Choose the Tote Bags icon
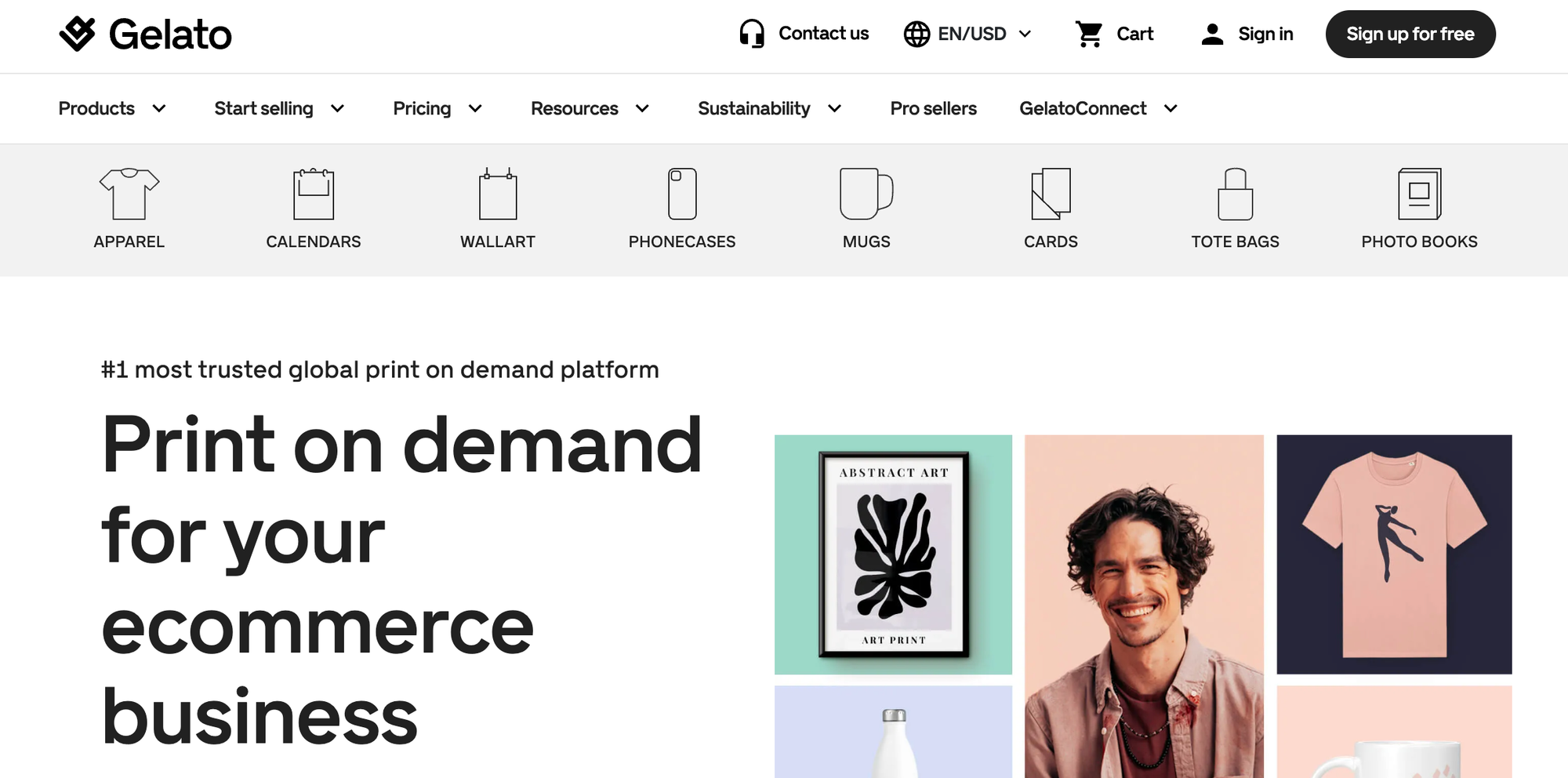This screenshot has height=778, width=1568. click(1236, 194)
